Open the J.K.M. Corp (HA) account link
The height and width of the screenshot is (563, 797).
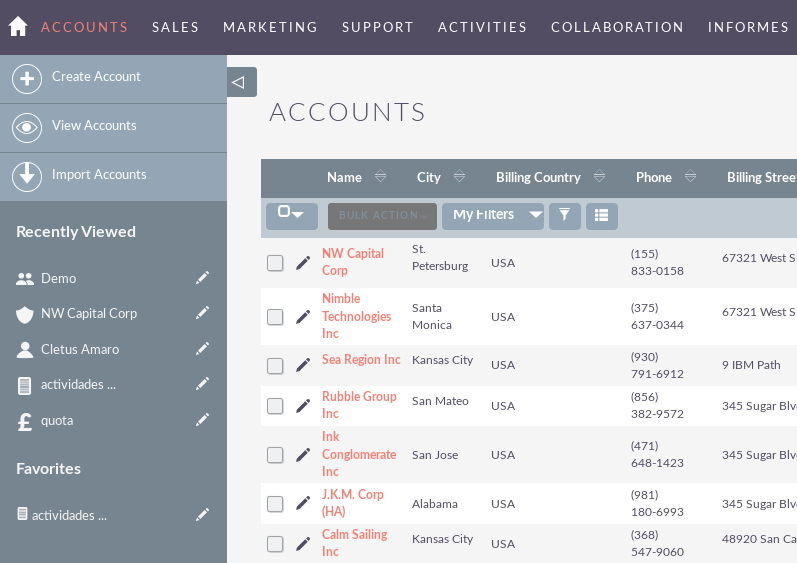(x=353, y=503)
